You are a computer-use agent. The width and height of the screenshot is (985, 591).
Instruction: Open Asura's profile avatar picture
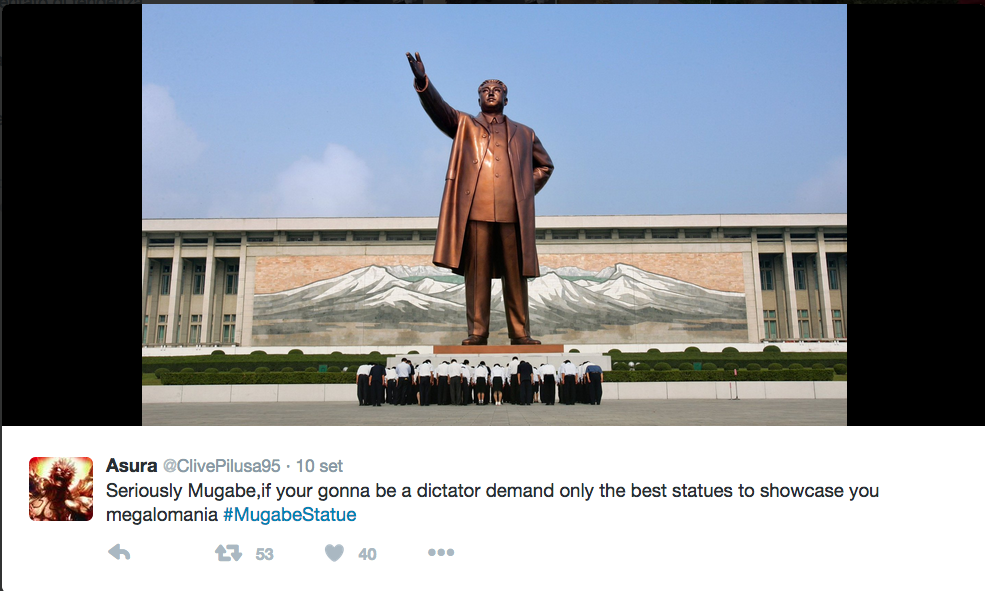61,489
